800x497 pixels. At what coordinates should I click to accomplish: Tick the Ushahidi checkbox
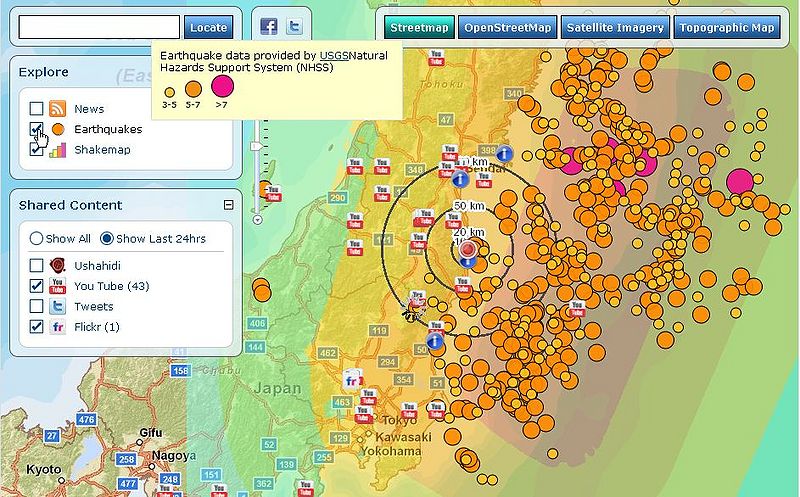[36, 266]
